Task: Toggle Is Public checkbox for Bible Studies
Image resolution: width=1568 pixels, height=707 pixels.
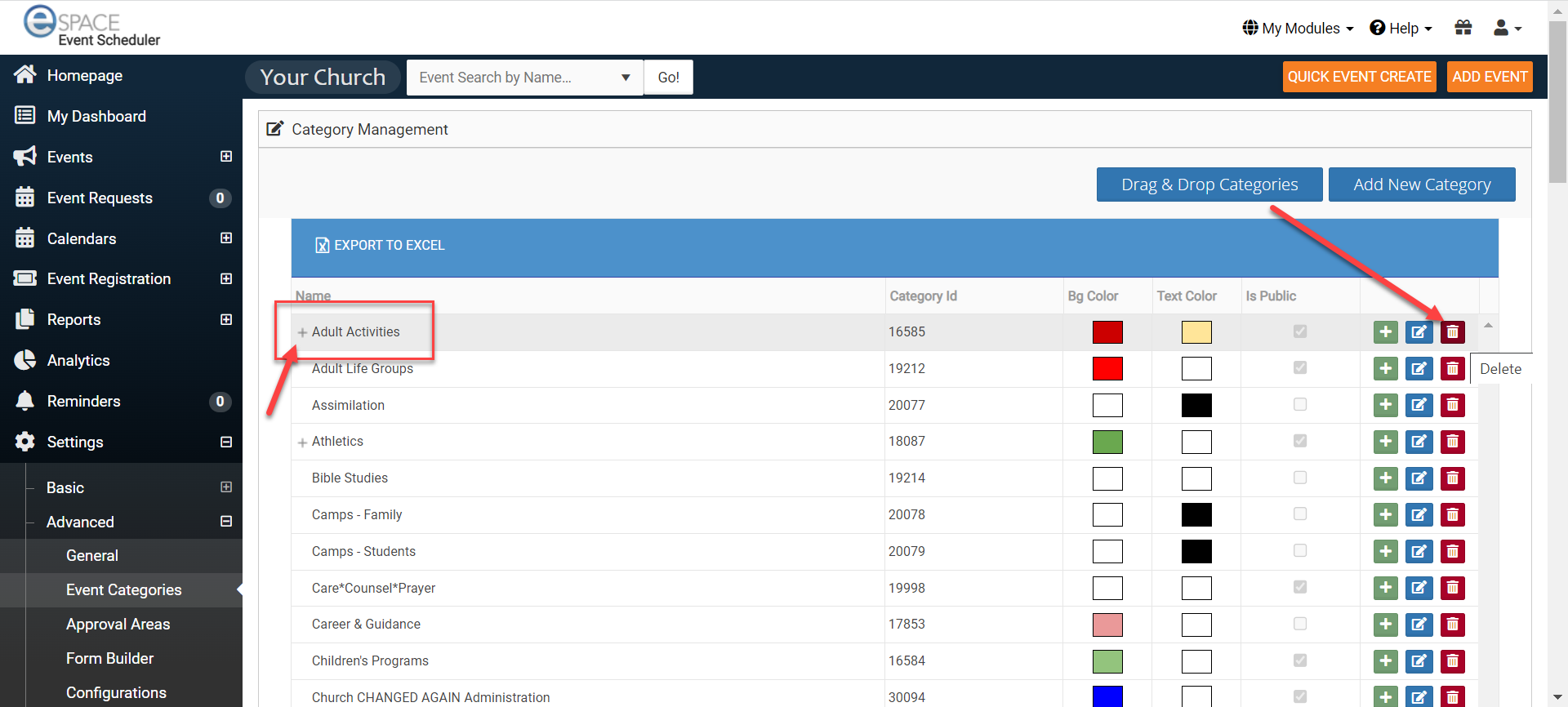Action: pos(1300,478)
